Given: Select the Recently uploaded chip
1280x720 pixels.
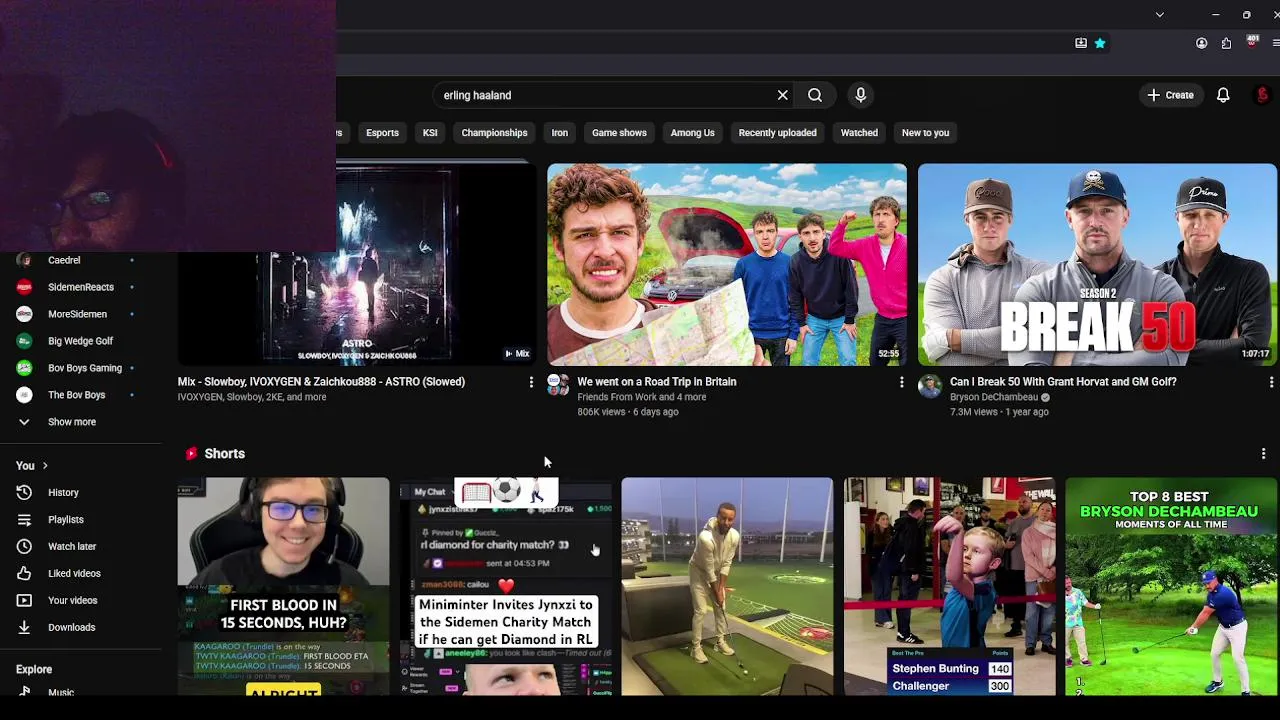Looking at the screenshot, I should [x=777, y=132].
